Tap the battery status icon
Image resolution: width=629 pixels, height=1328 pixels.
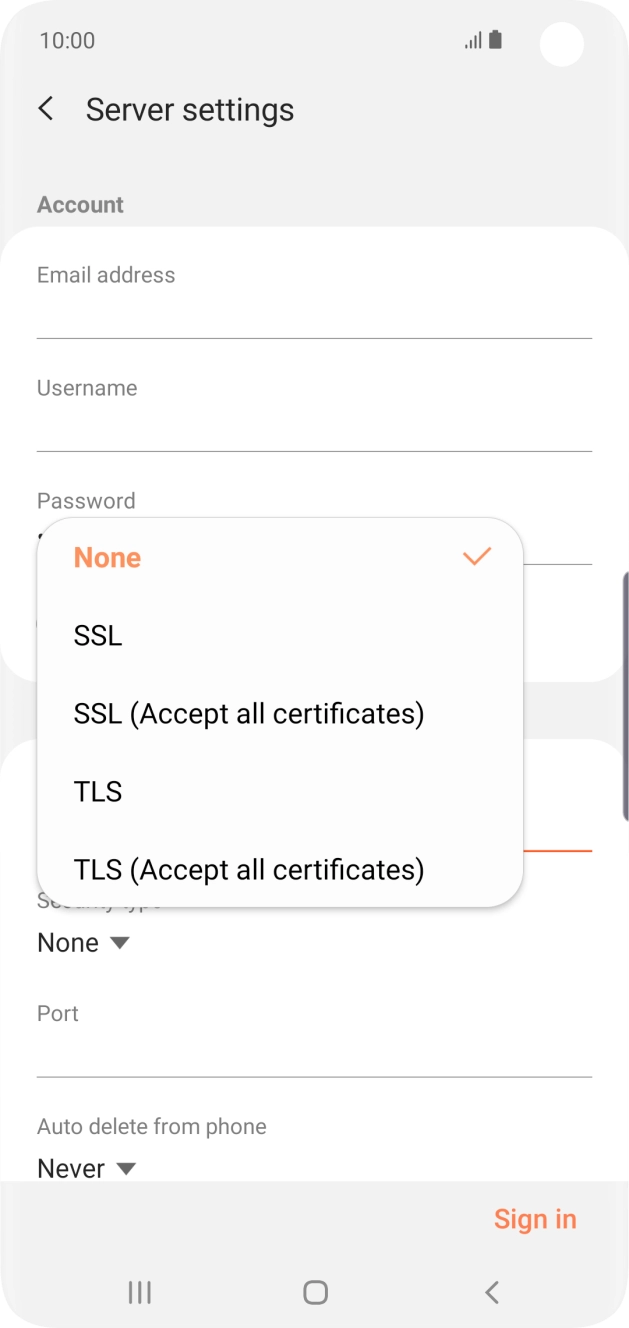coord(496,40)
